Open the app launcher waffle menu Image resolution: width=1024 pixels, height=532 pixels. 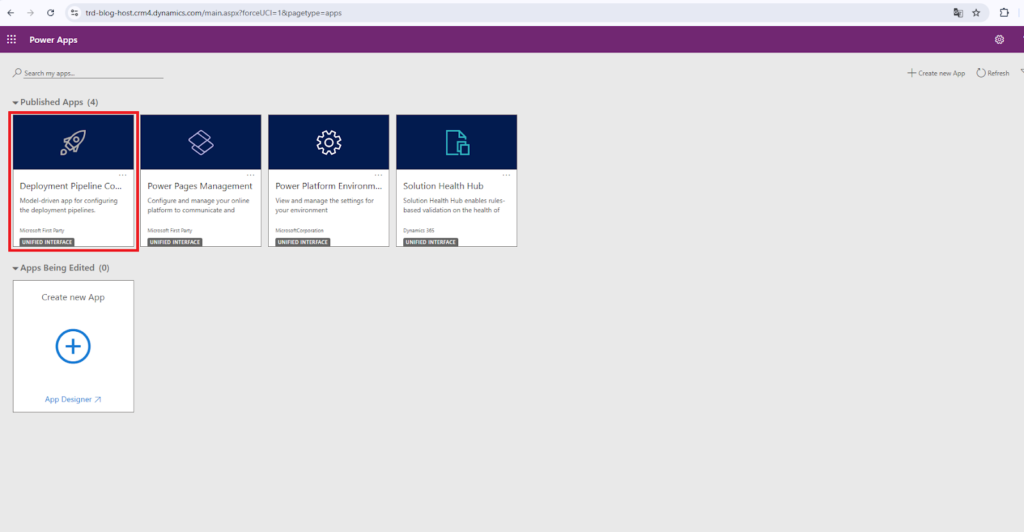[x=12, y=40]
